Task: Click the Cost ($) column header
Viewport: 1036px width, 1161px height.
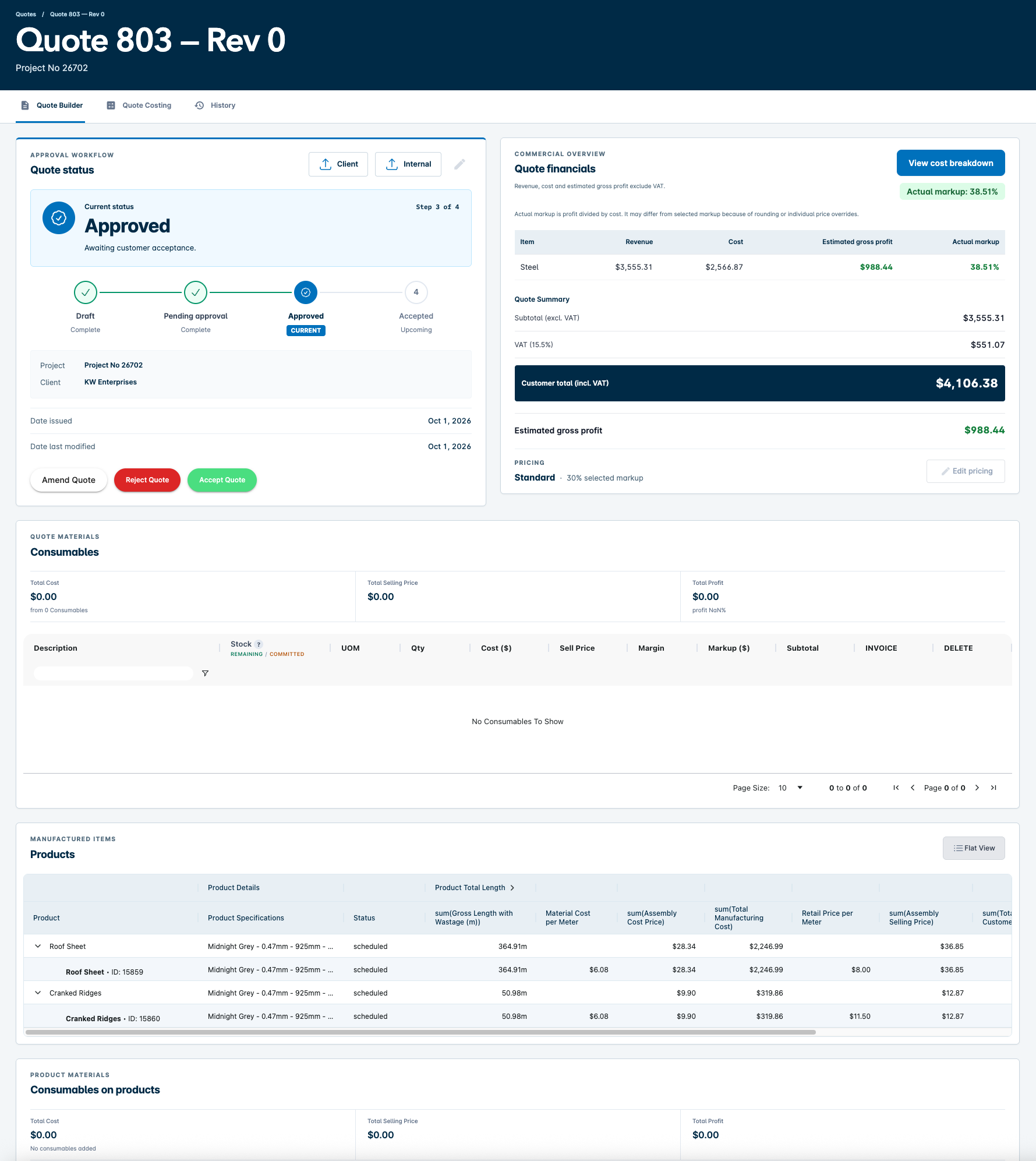Action: click(496, 648)
